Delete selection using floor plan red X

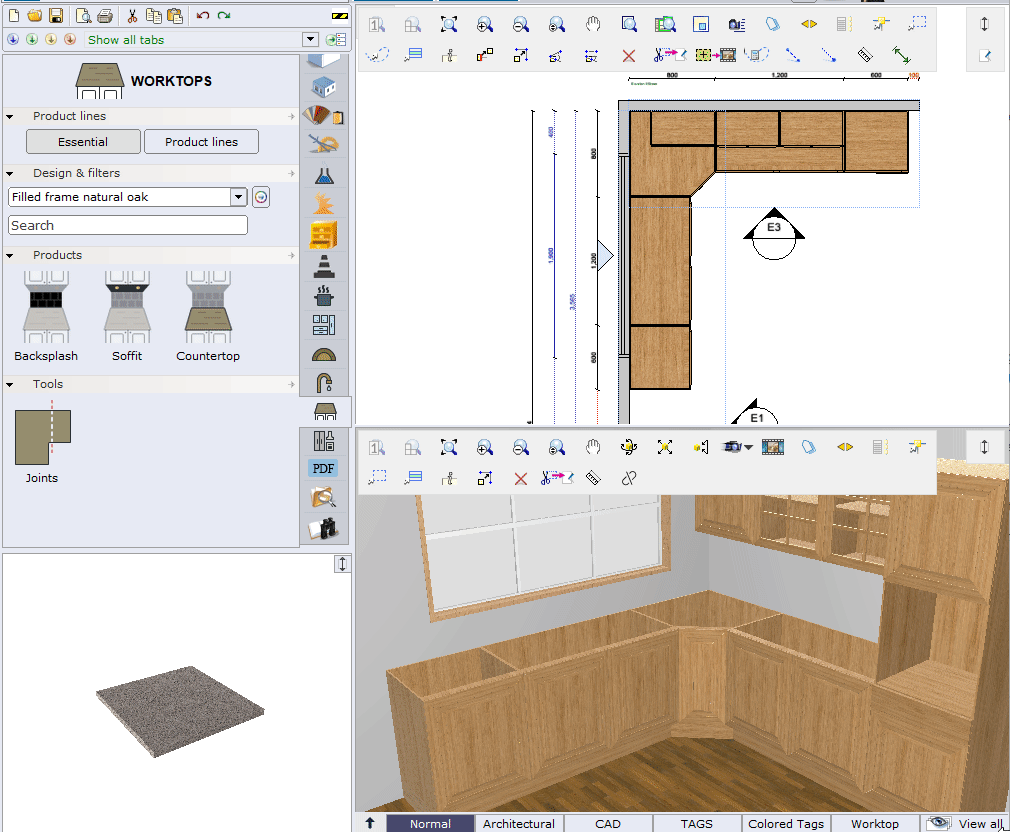tap(629, 56)
